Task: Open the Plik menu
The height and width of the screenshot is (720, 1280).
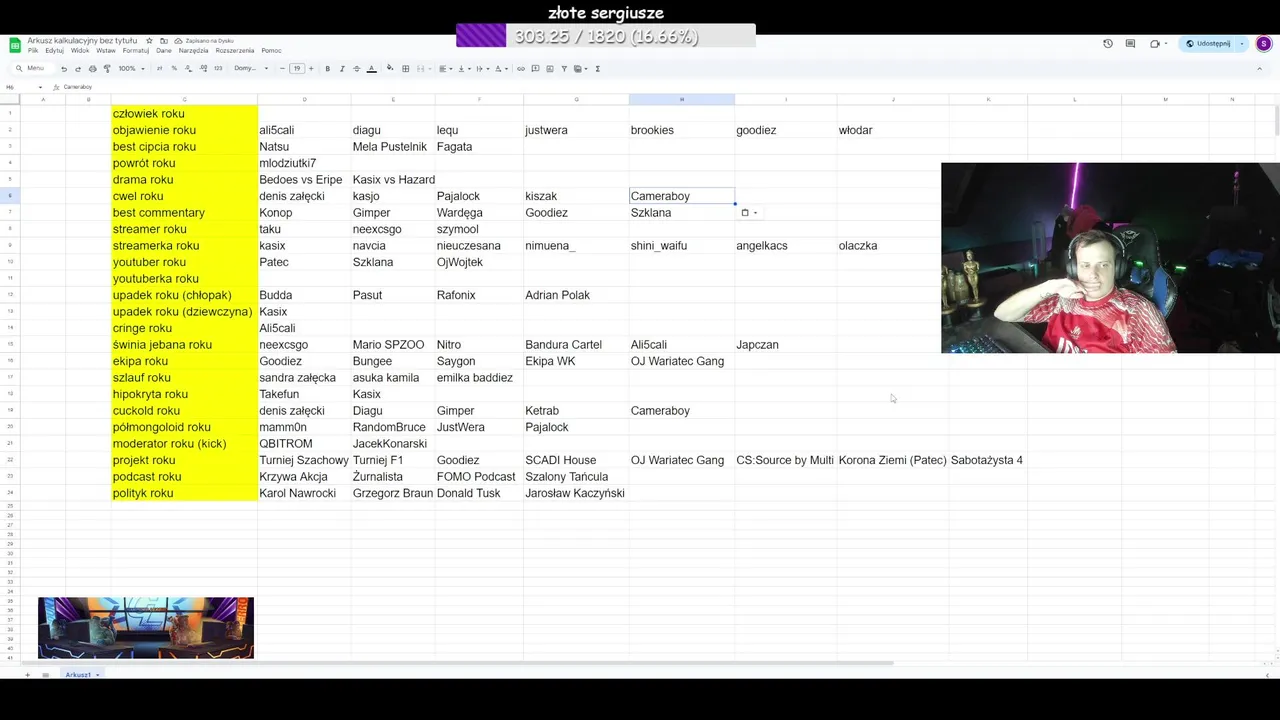Action: (x=33, y=51)
